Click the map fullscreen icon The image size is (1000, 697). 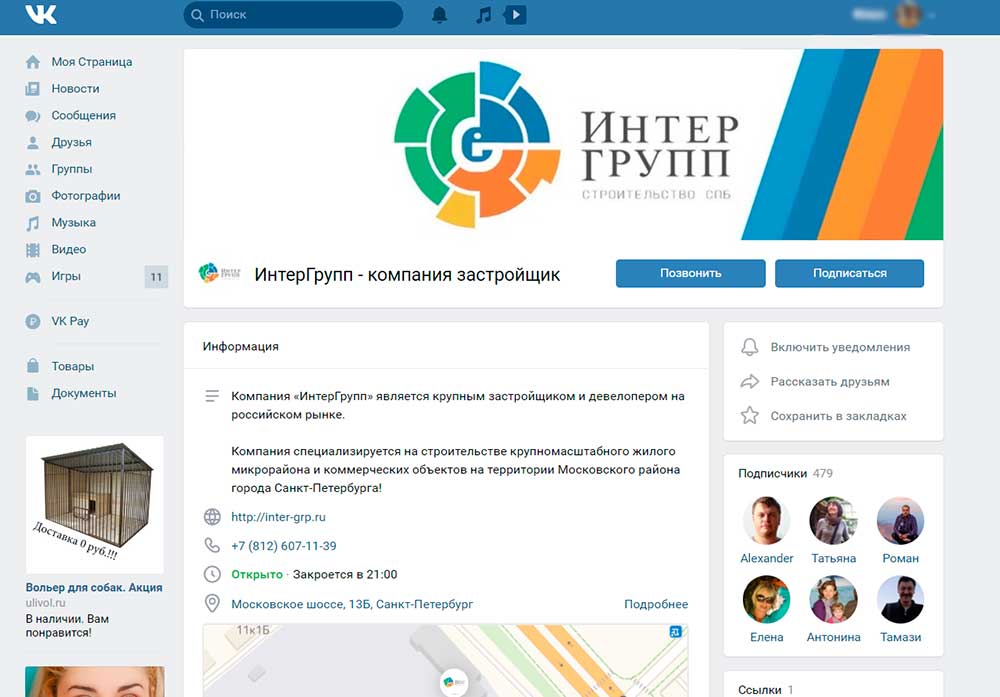coord(675,631)
